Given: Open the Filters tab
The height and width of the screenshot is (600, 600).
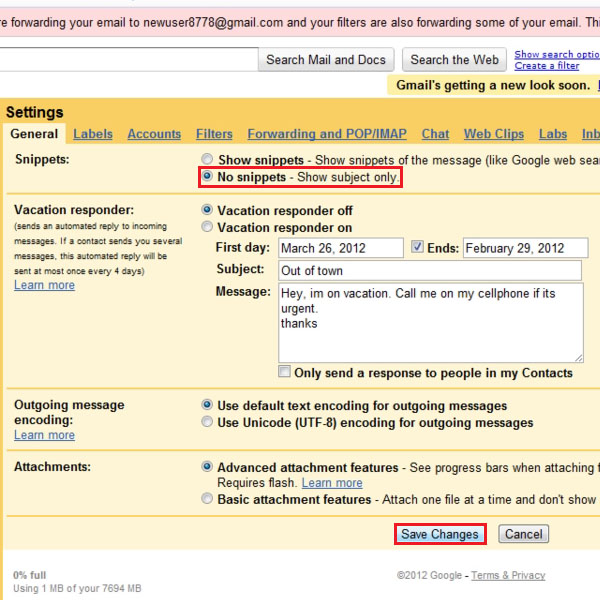Looking at the screenshot, I should pos(214,134).
